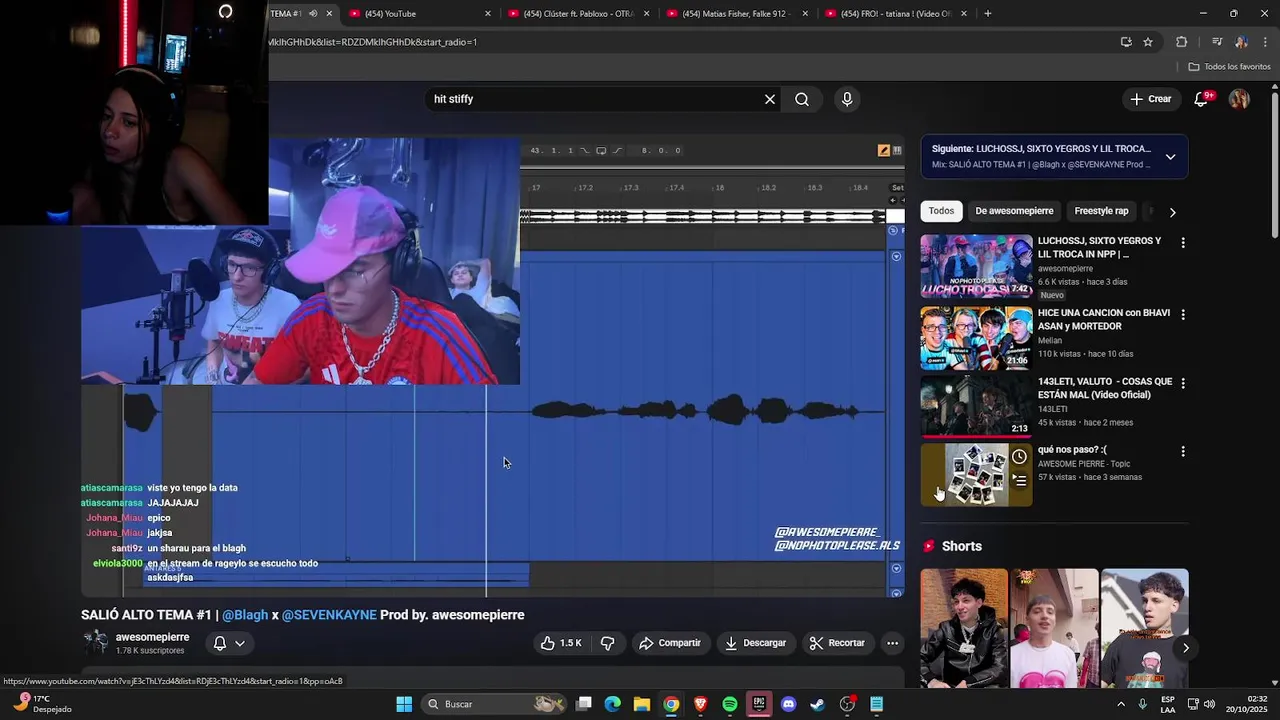Select the Todos filter chip

941,211
